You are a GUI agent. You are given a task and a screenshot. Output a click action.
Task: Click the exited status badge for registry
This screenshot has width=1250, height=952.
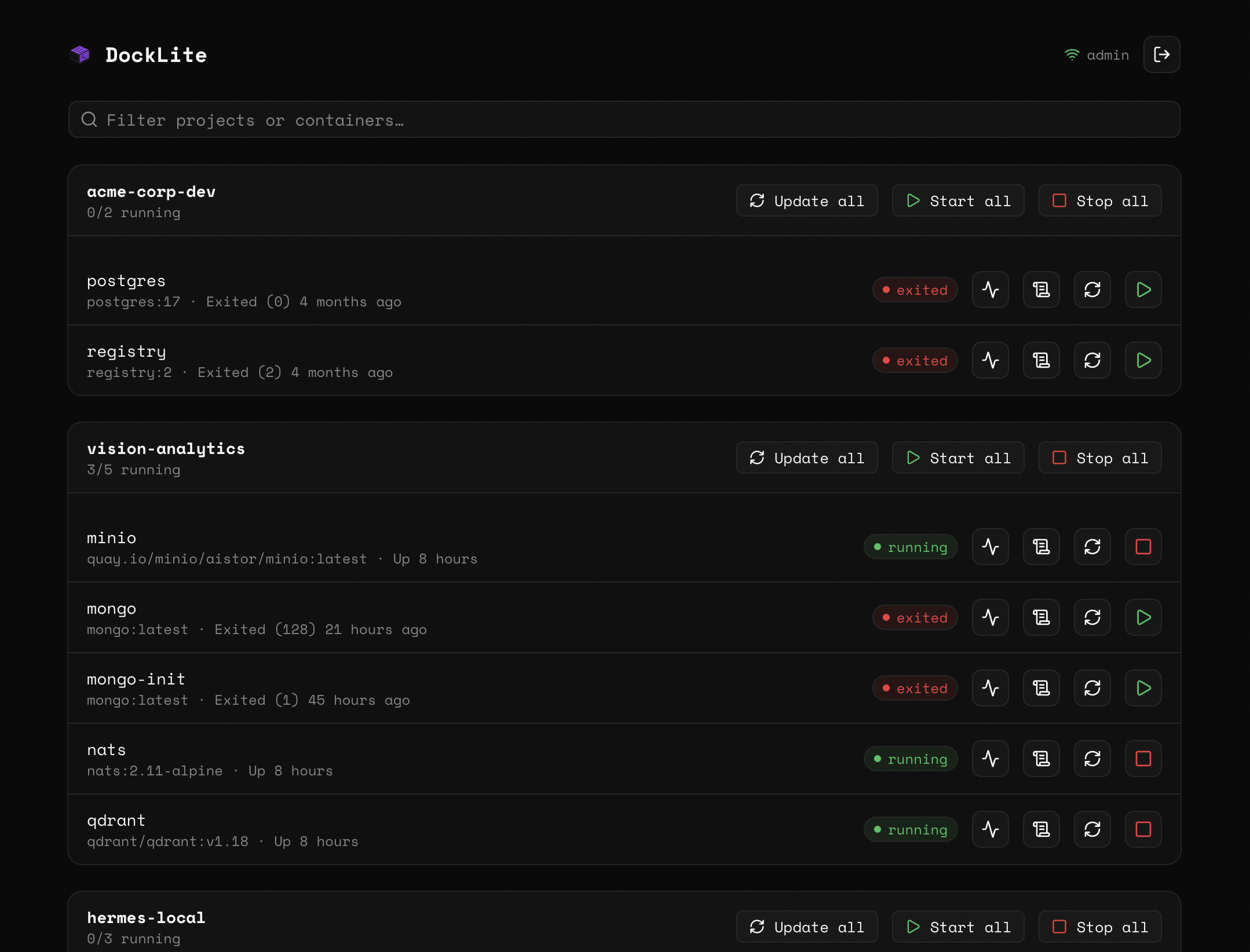click(915, 360)
